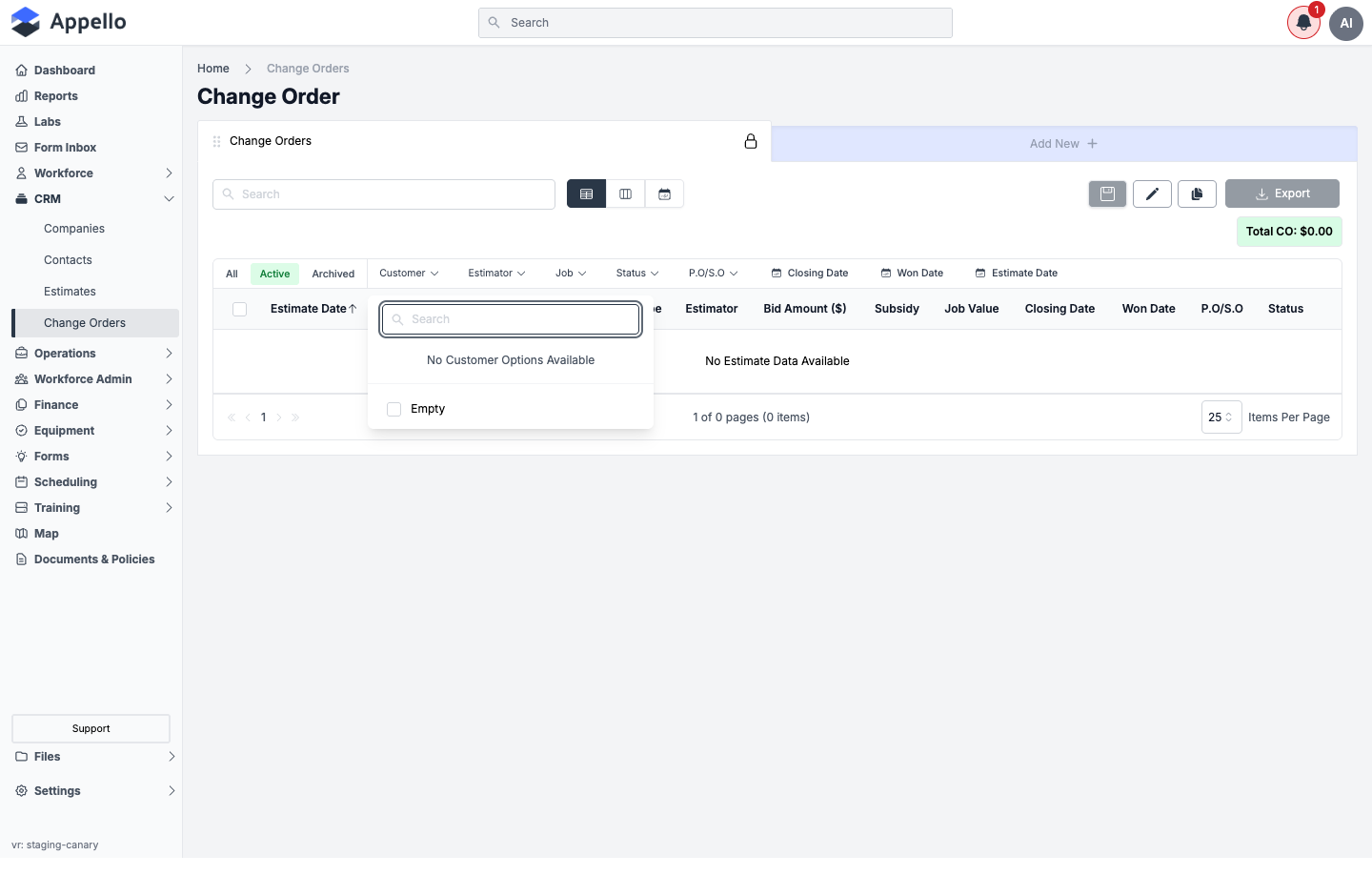Click Add New to create a change order
This screenshot has width=1372, height=875.
(x=1063, y=144)
